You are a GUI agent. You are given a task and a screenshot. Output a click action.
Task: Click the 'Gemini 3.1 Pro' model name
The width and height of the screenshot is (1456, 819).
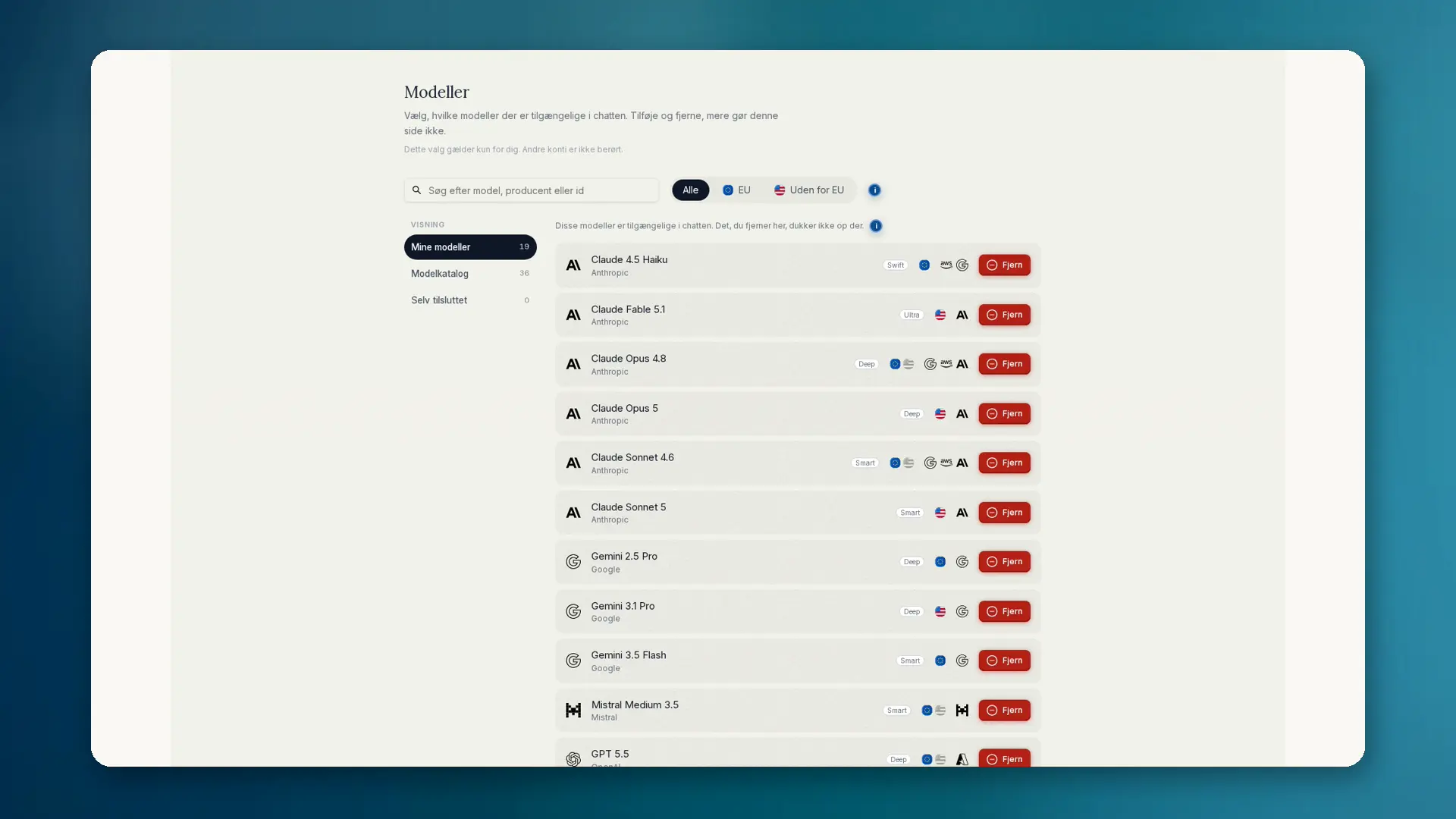coord(623,606)
